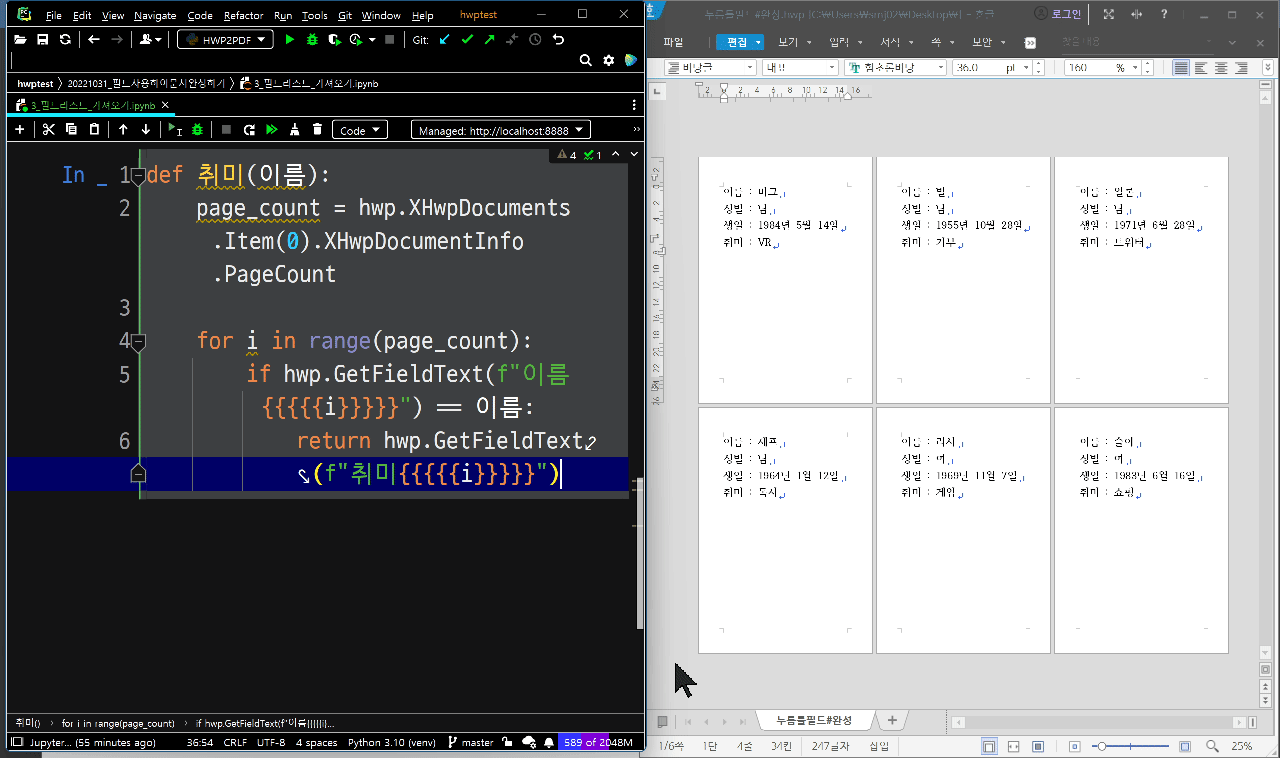The image size is (1280, 758).
Task: Add a new notebook cell with plus icon
Action: (19, 130)
